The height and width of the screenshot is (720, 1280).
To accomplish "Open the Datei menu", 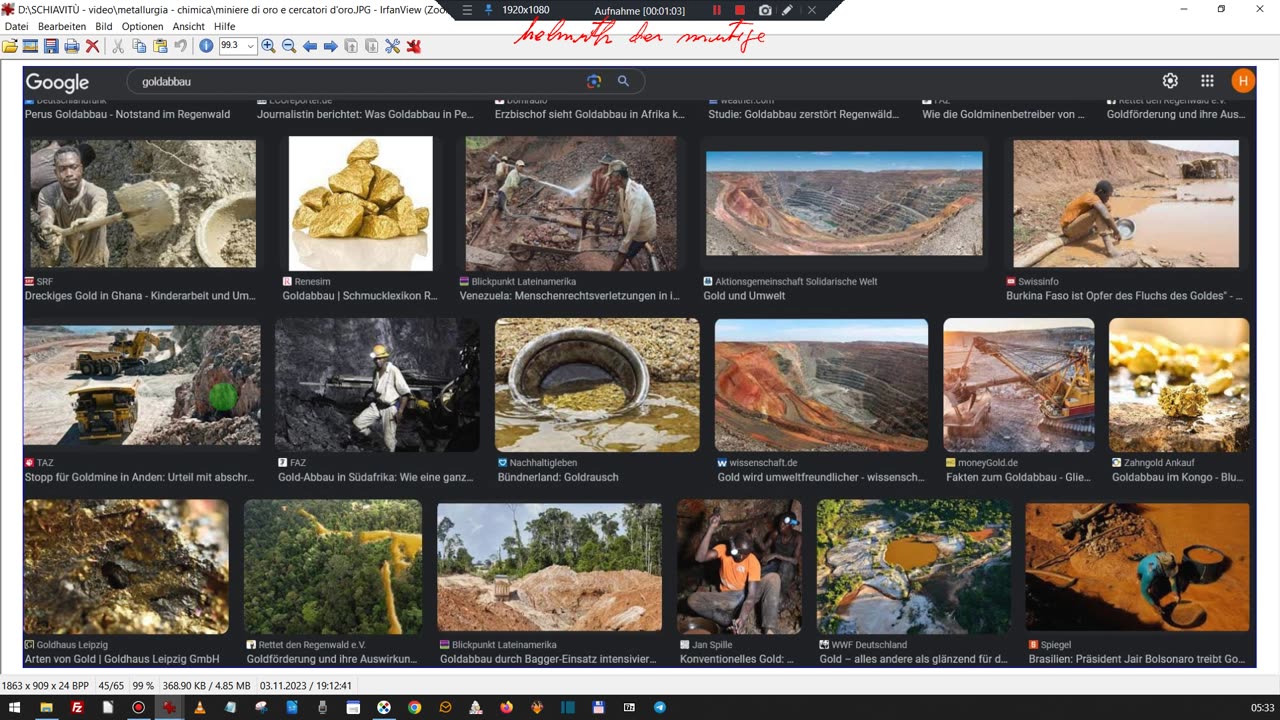I will 17,26.
